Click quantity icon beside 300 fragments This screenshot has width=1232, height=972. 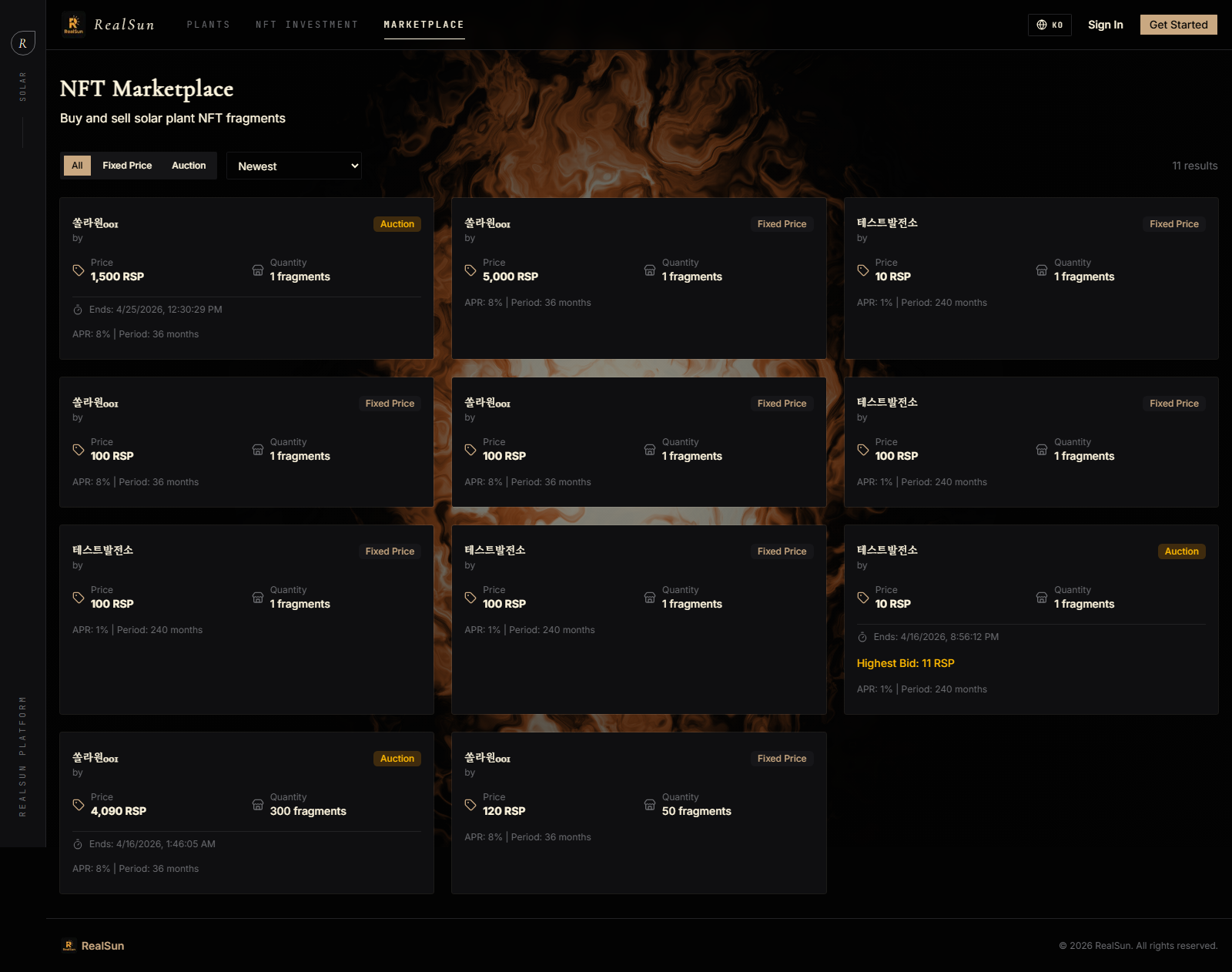(x=258, y=805)
